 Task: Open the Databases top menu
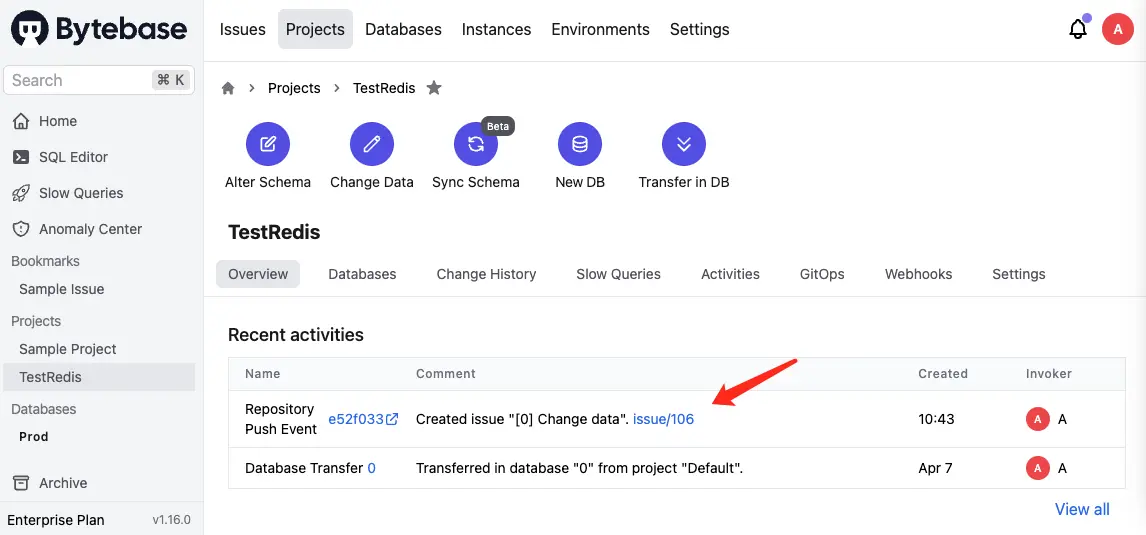(403, 29)
